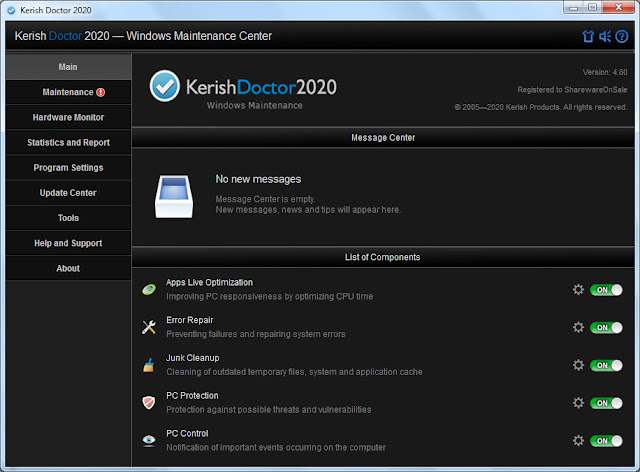Mute sounds with the speaker icon
The height and width of the screenshot is (472, 640).
pos(605,37)
